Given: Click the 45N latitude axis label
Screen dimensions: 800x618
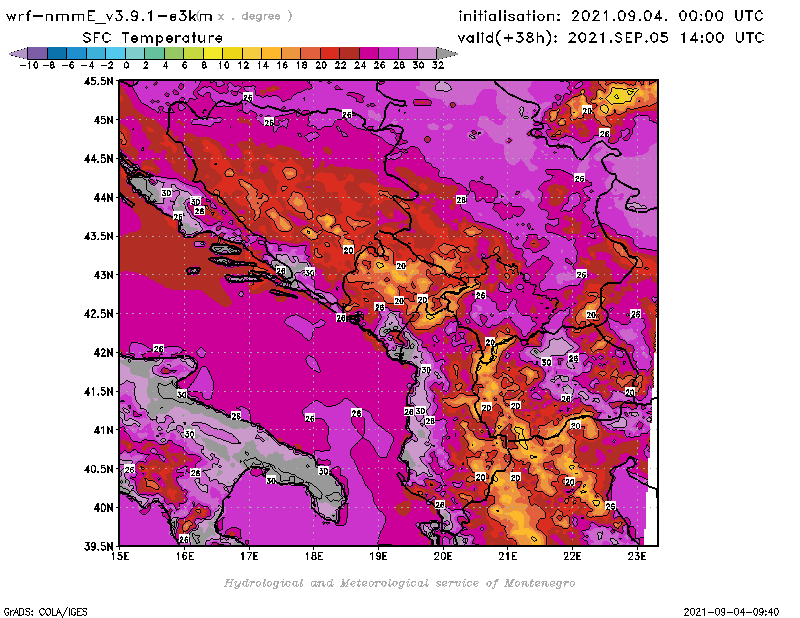Looking at the screenshot, I should (103, 120).
